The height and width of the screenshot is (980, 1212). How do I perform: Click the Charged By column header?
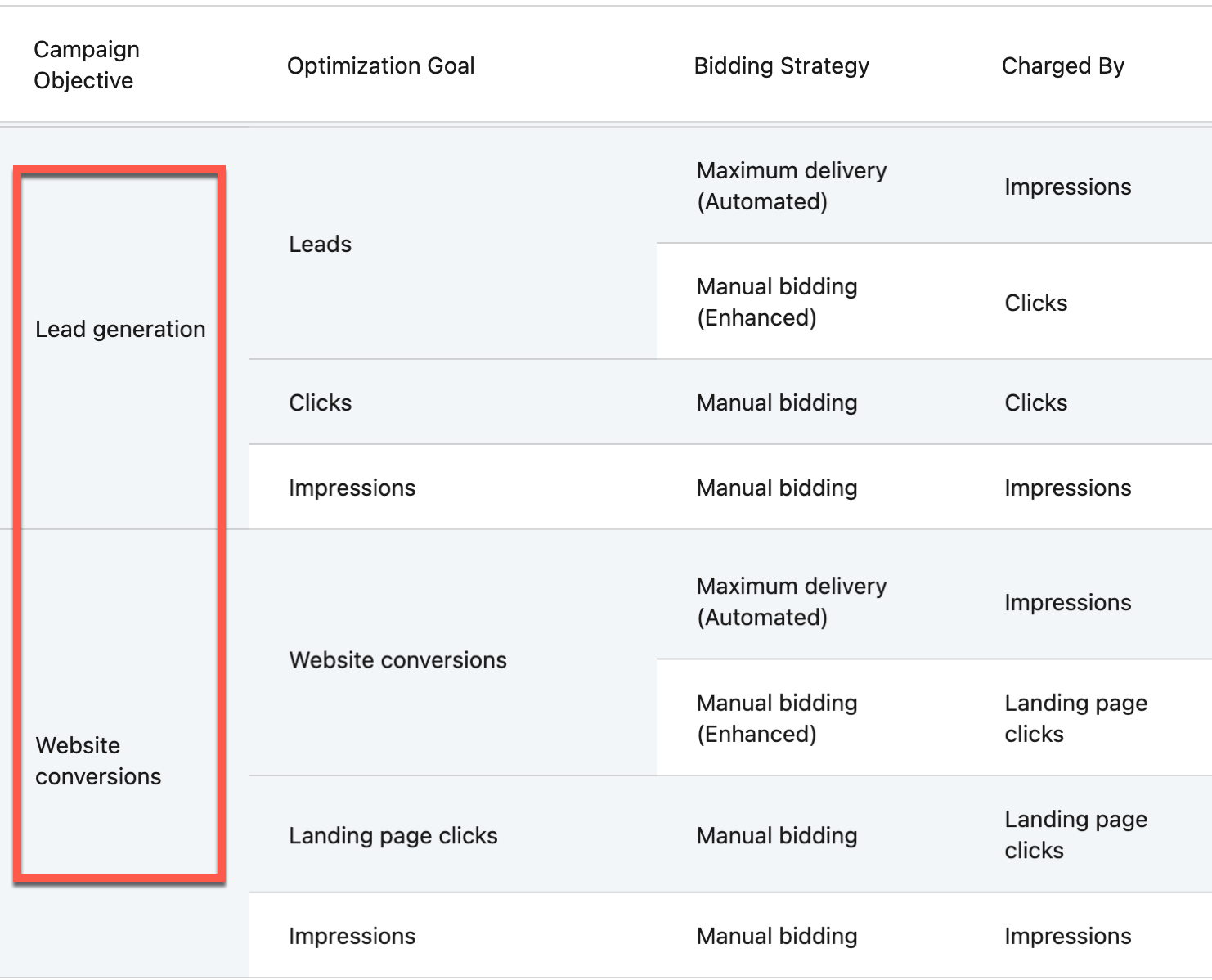pos(1062,65)
